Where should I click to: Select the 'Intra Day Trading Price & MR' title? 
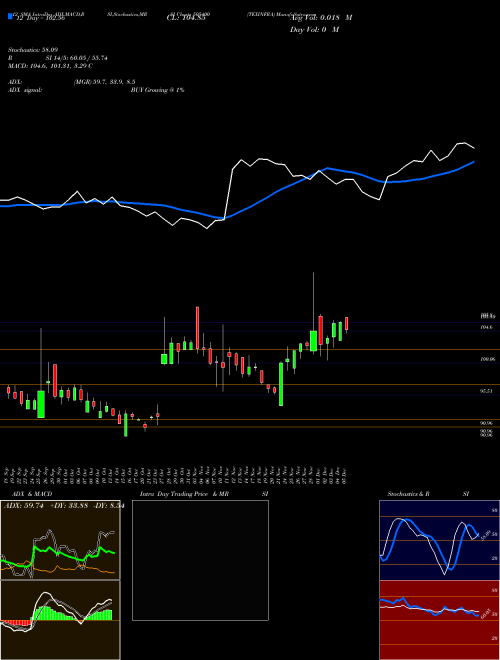click(x=184, y=494)
